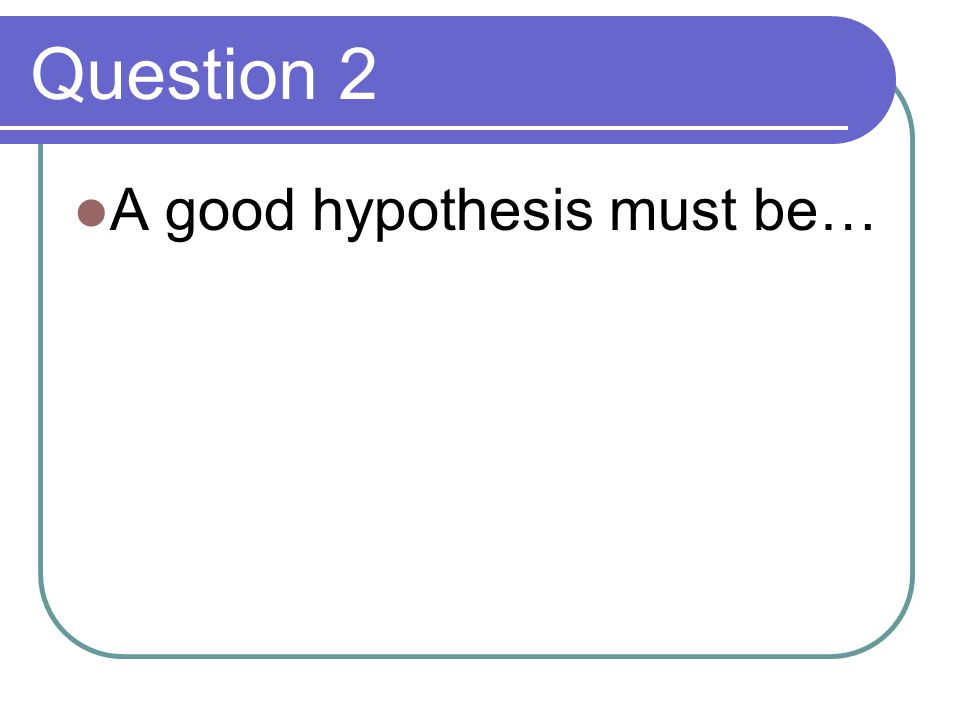Click the word 'good' in the bullet
Screen dimensions: 960x720
pos(230,212)
